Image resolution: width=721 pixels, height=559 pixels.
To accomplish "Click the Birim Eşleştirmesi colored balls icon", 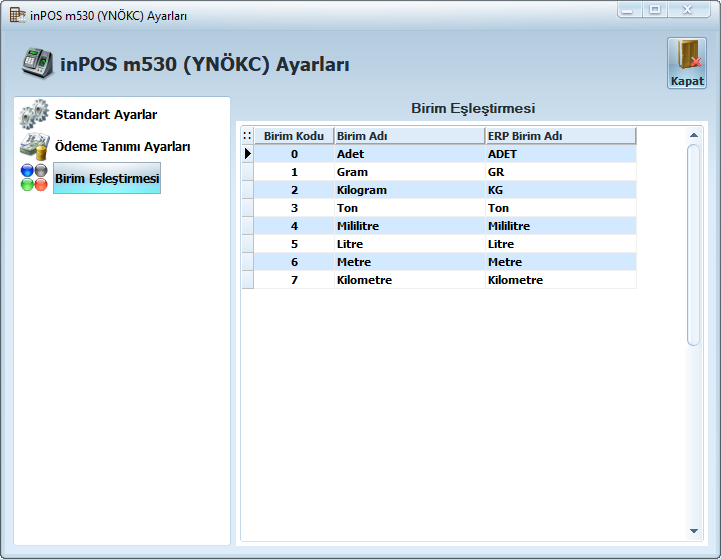I will 34,177.
